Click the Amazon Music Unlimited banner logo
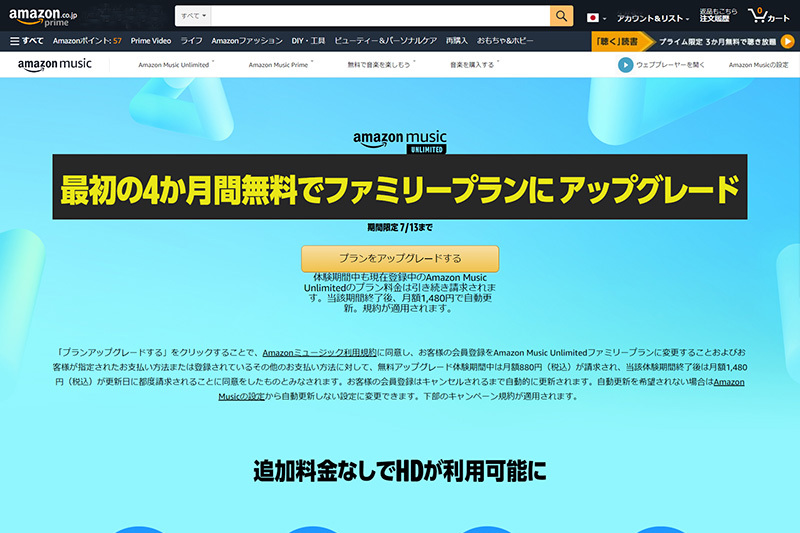 [x=400, y=142]
